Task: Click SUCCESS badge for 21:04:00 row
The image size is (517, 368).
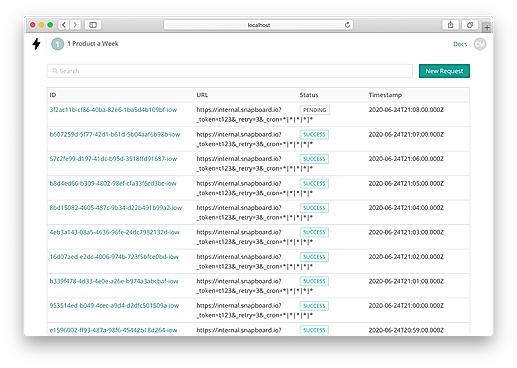Action: (314, 208)
